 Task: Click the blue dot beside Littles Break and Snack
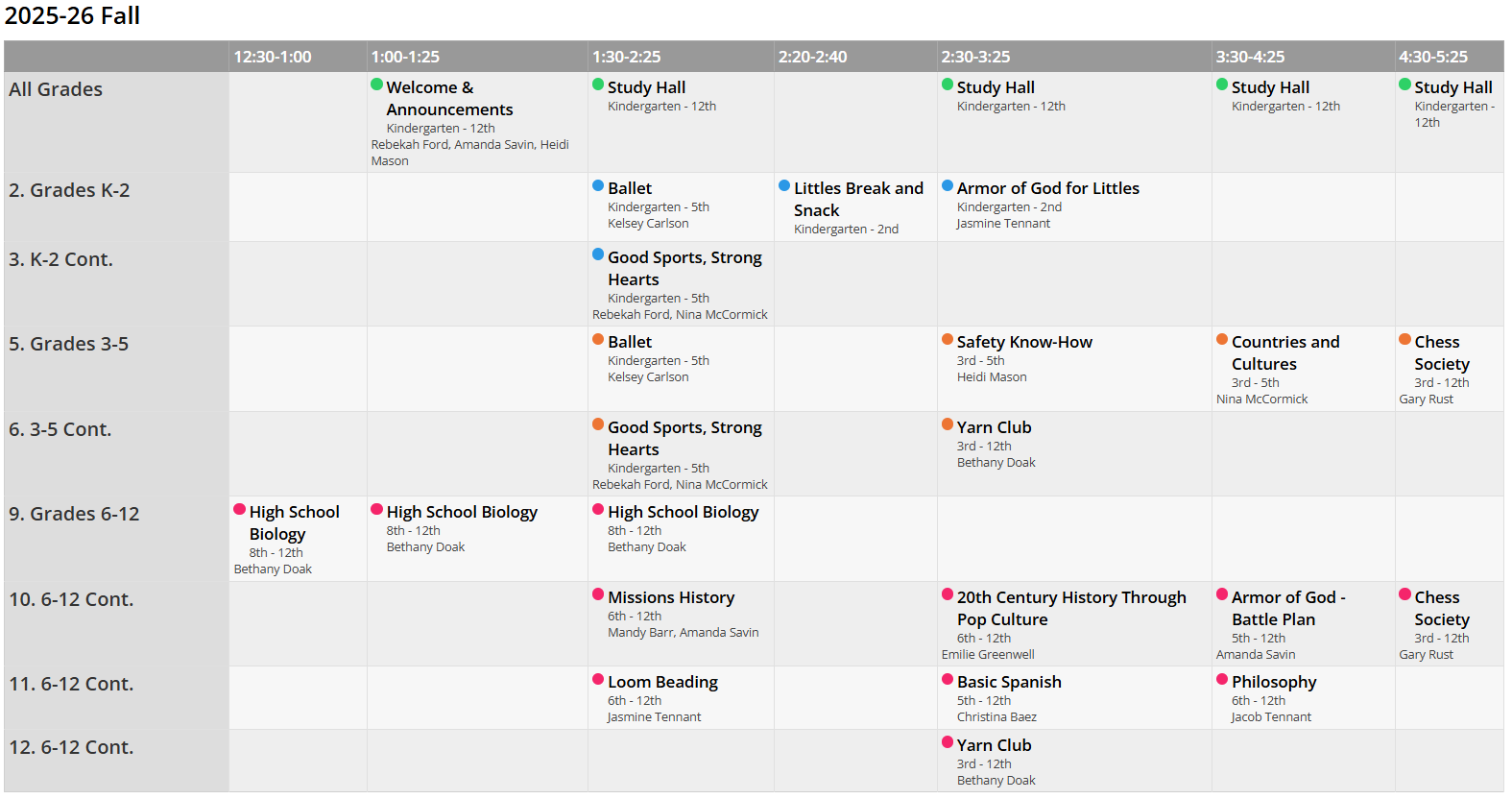point(784,185)
